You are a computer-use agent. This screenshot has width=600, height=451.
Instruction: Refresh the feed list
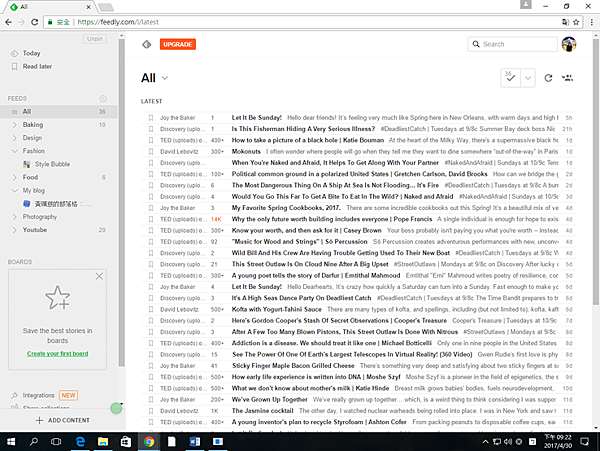(x=548, y=78)
